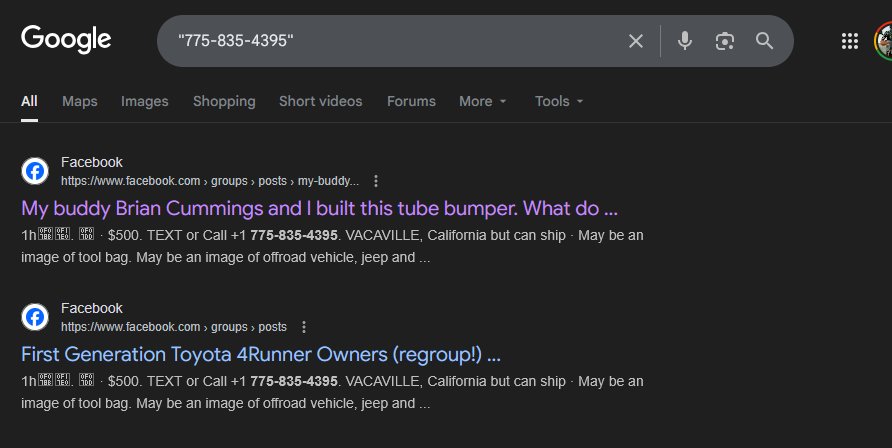Expand the More search filters dropdown
Screen dimensions: 892x448
[482, 101]
